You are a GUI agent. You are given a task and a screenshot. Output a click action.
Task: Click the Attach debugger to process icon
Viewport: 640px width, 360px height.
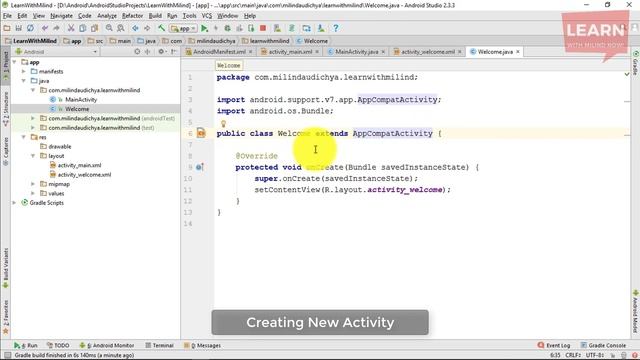point(251,28)
